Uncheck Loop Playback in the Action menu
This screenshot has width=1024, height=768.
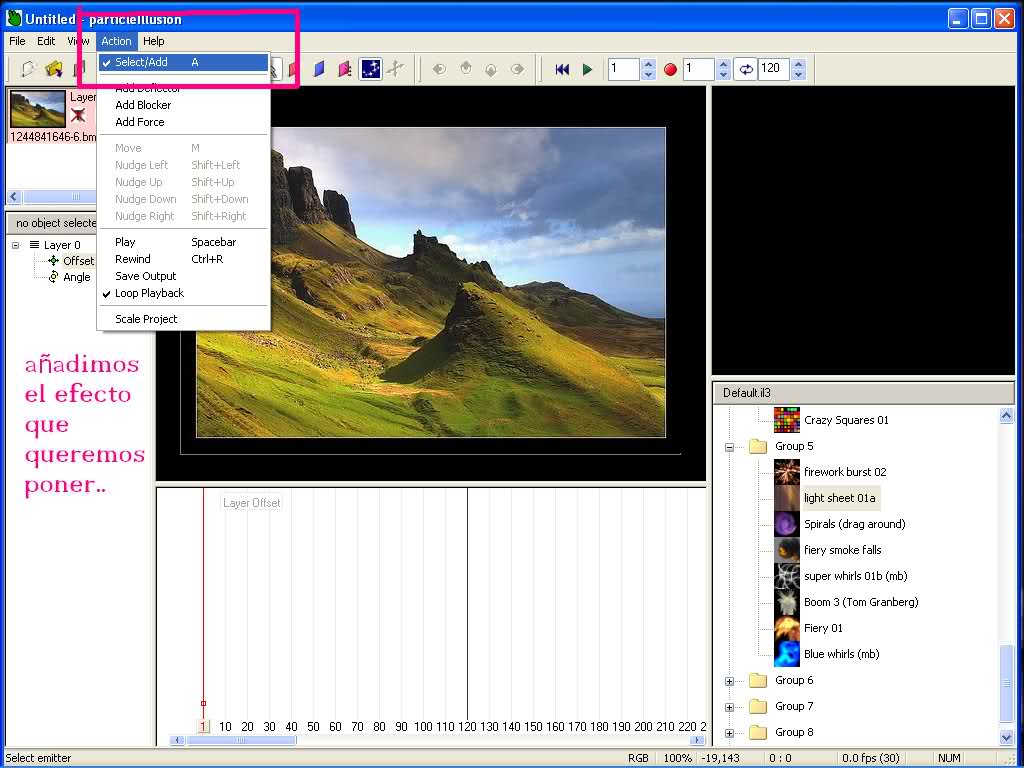point(184,293)
